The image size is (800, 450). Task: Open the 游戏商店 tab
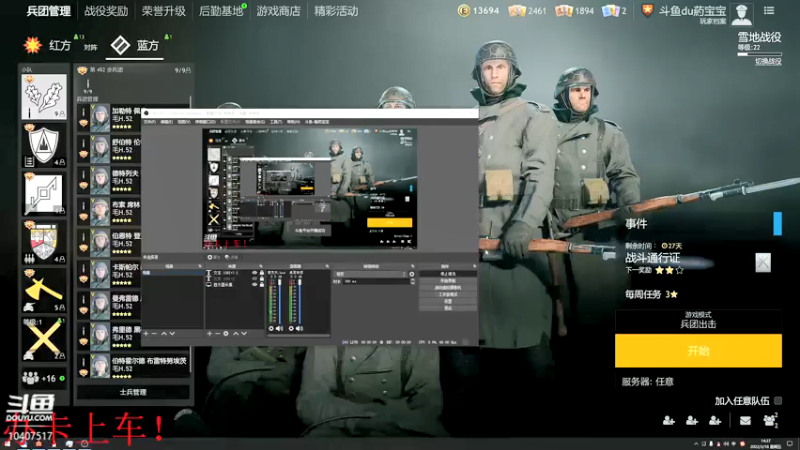(x=279, y=11)
